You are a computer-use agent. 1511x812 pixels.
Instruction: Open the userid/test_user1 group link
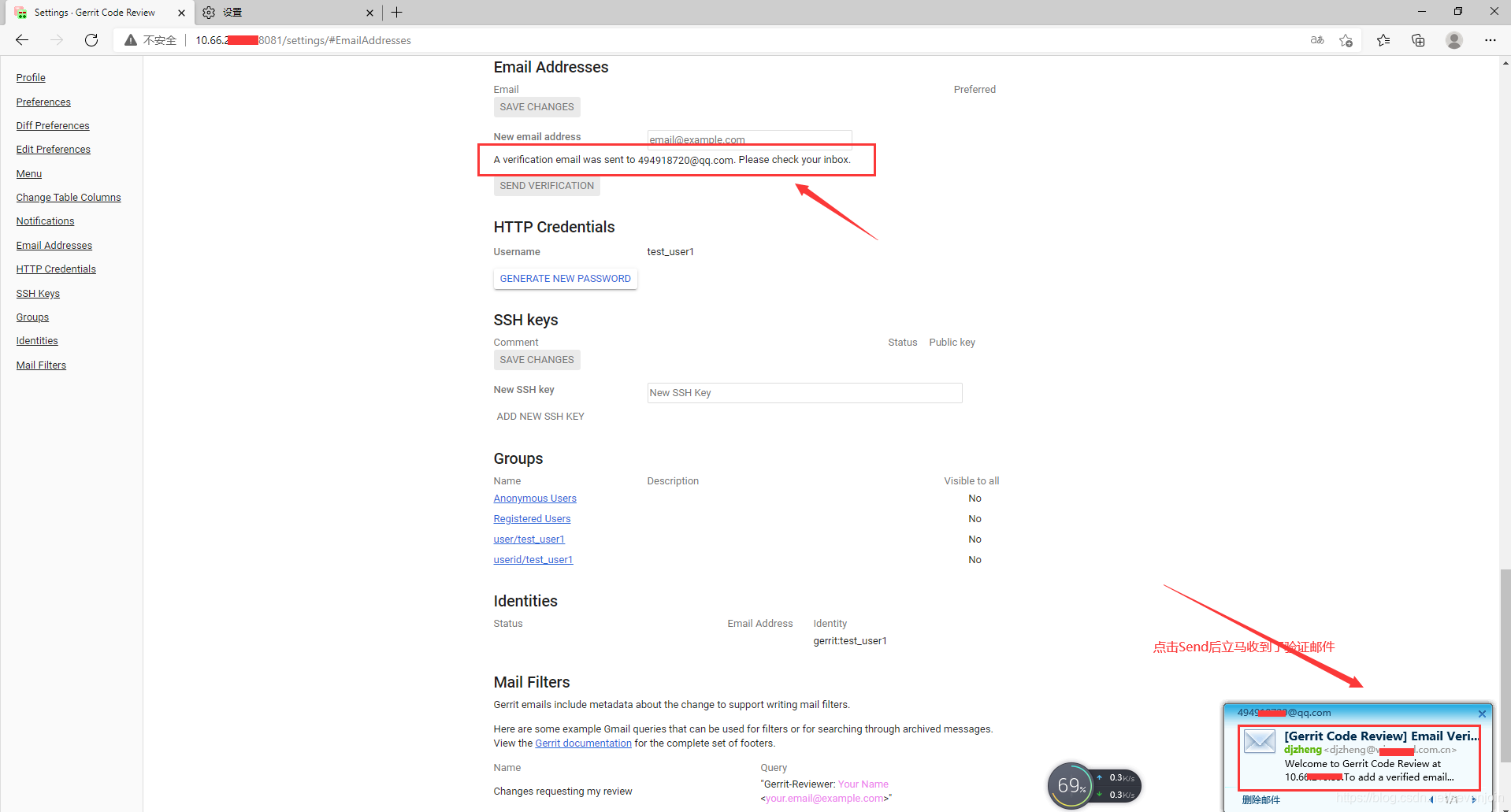[533, 560]
